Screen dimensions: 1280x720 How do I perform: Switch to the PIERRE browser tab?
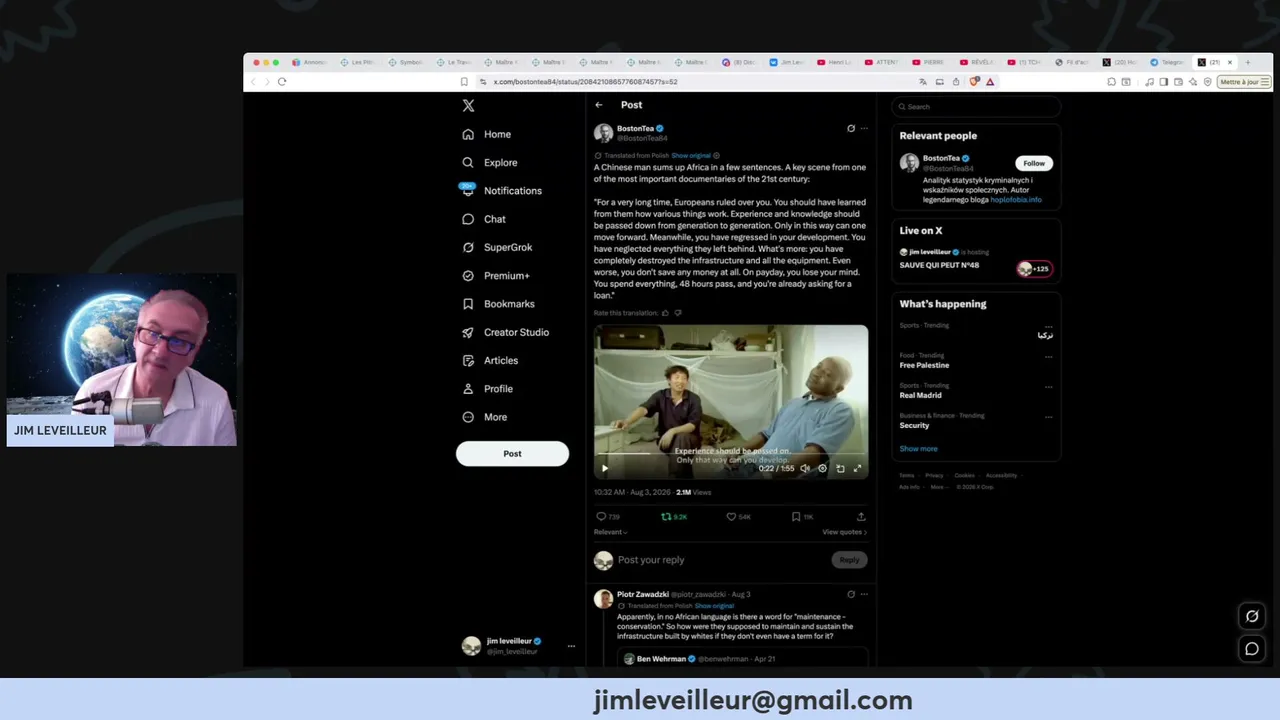pyautogui.click(x=929, y=62)
